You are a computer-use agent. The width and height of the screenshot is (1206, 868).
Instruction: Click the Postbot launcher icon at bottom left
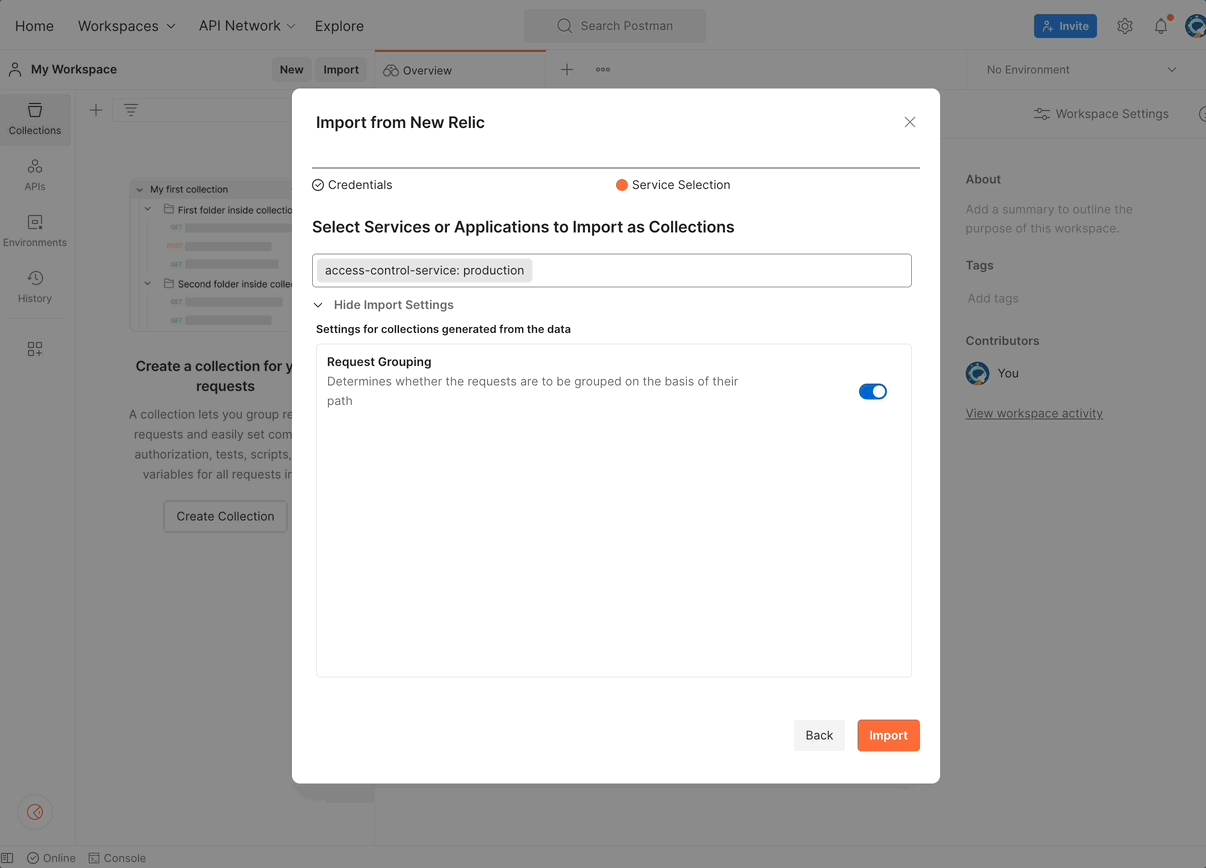coord(35,812)
